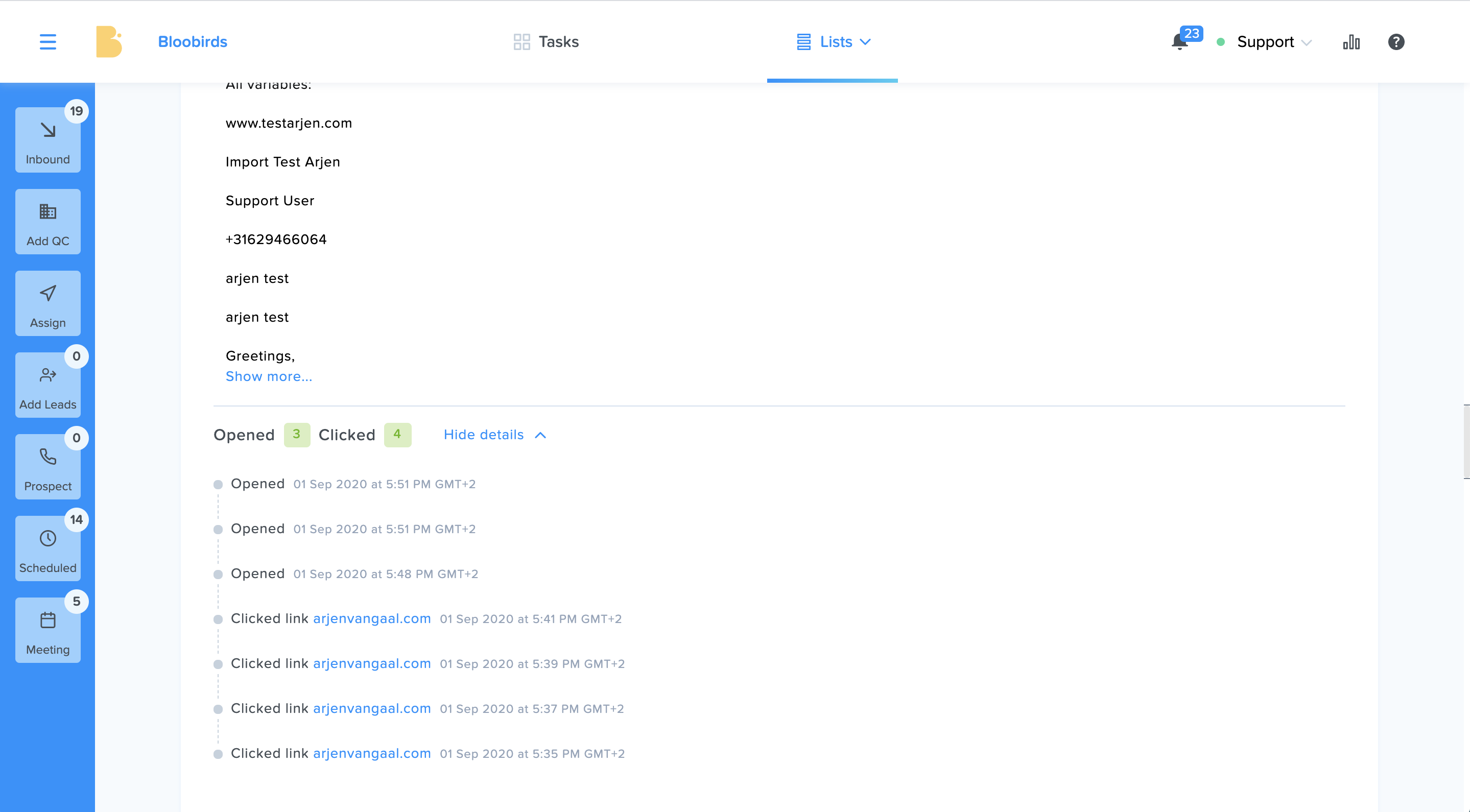This screenshot has height=812, width=1470.
Task: Click the Clicked label in summary
Action: [x=347, y=435]
